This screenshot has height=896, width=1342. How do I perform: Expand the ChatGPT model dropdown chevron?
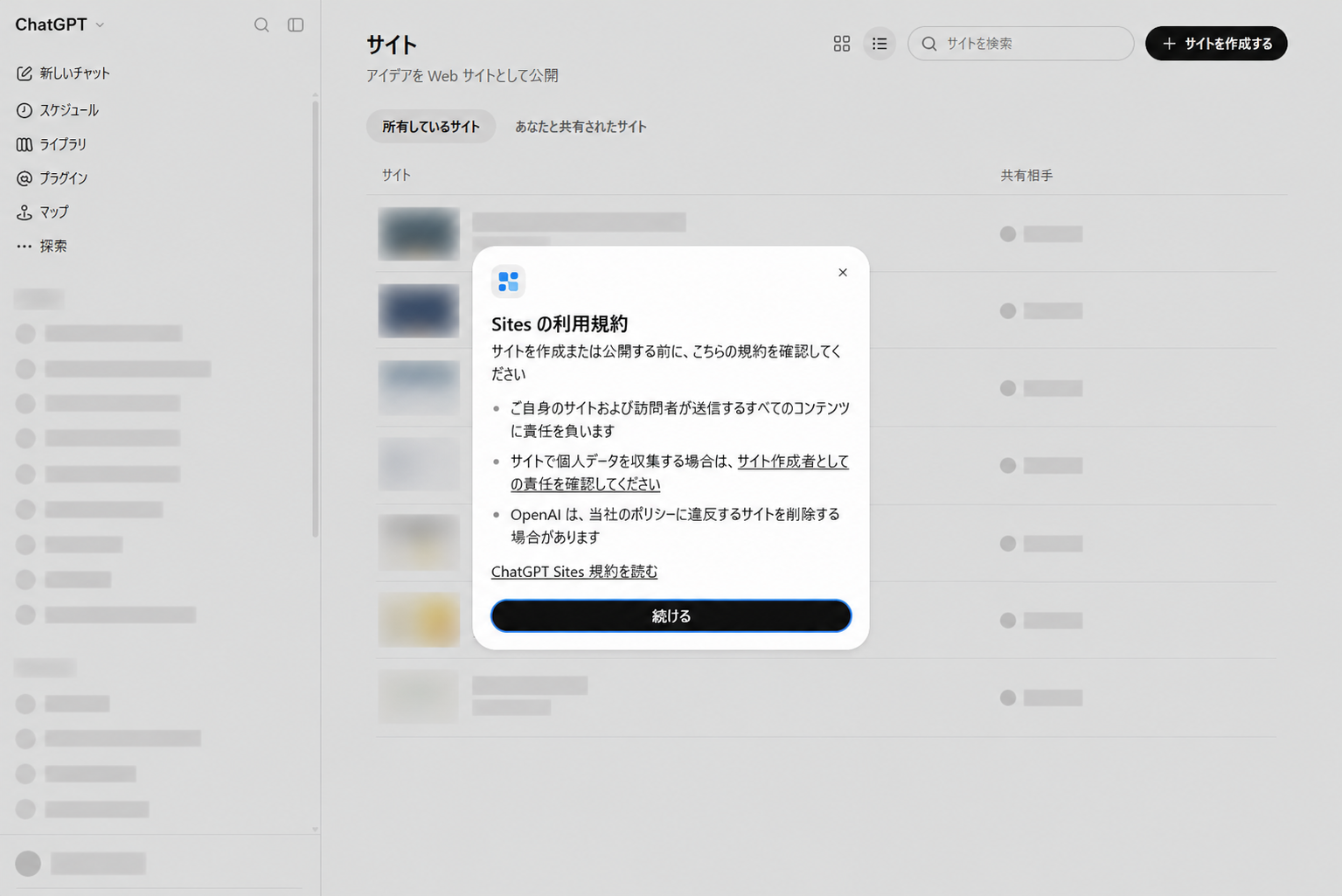100,25
